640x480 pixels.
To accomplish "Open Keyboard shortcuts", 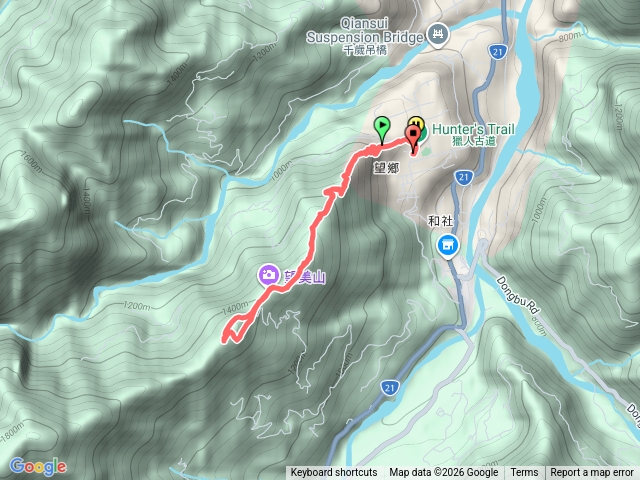I will point(334,473).
